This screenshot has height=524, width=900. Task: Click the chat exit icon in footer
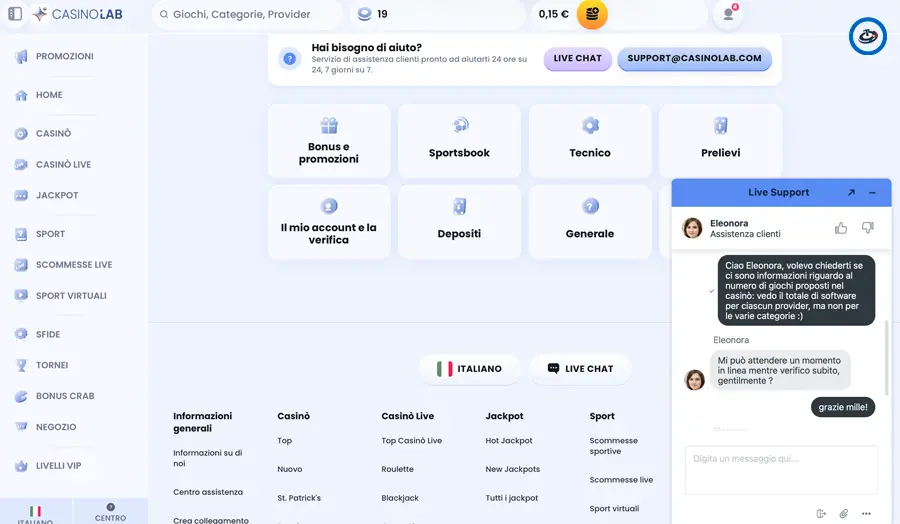[821, 513]
